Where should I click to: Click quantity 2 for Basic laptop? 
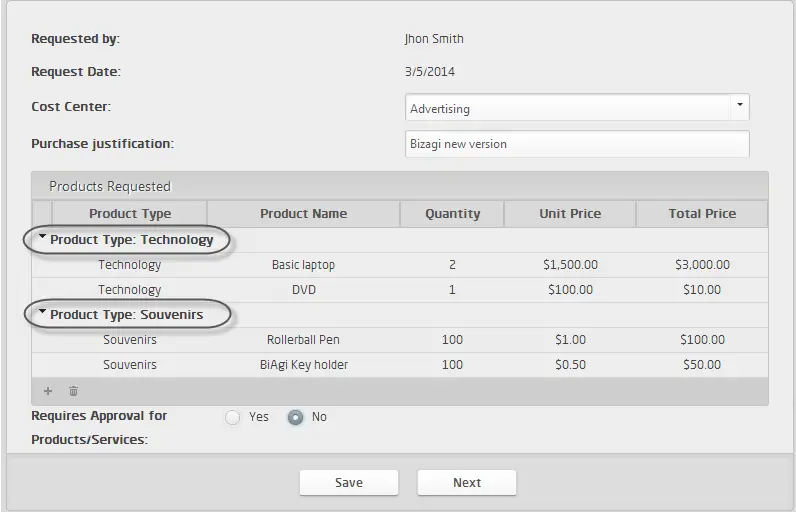(452, 265)
